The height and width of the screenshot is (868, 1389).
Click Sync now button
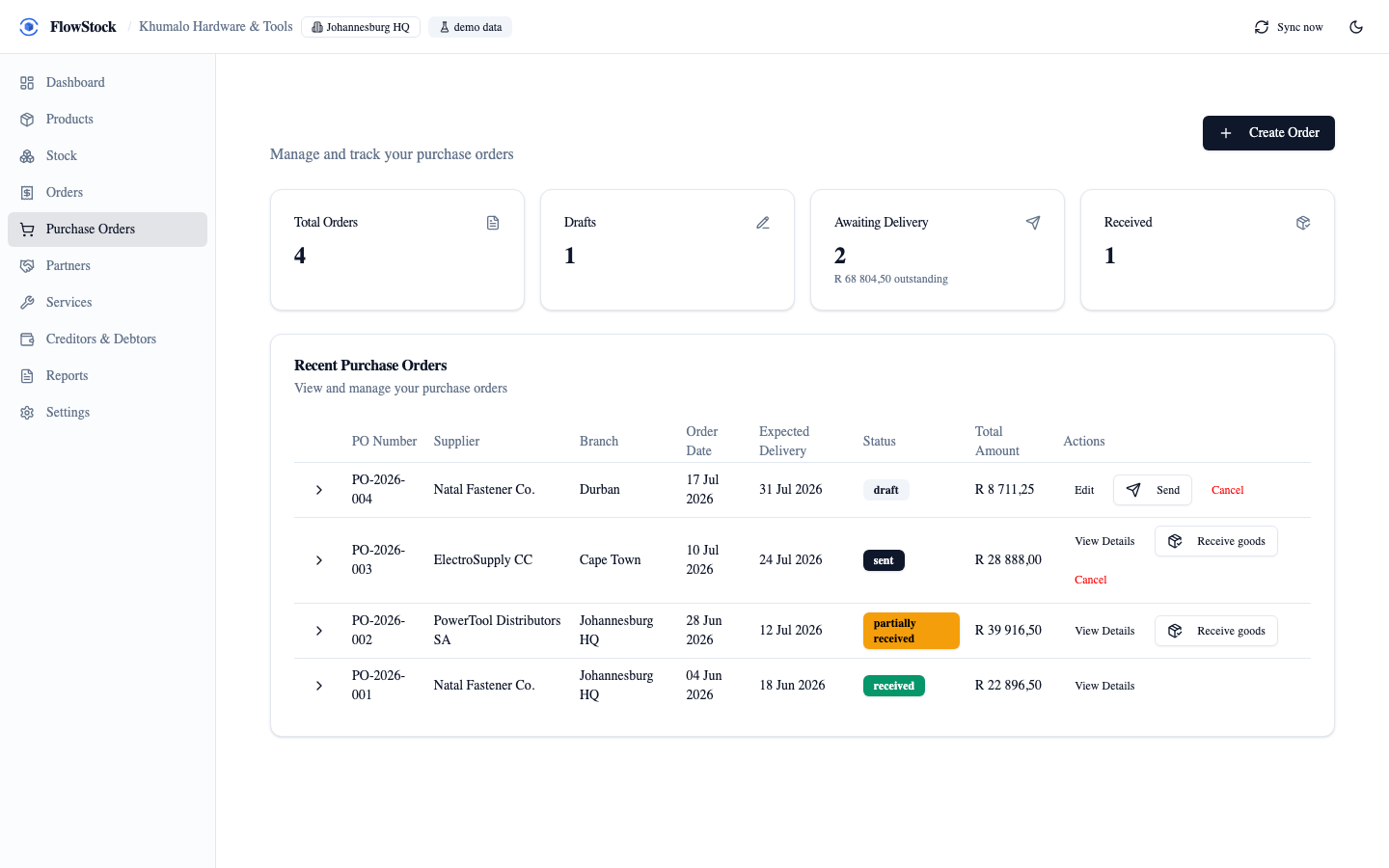pos(1289,27)
